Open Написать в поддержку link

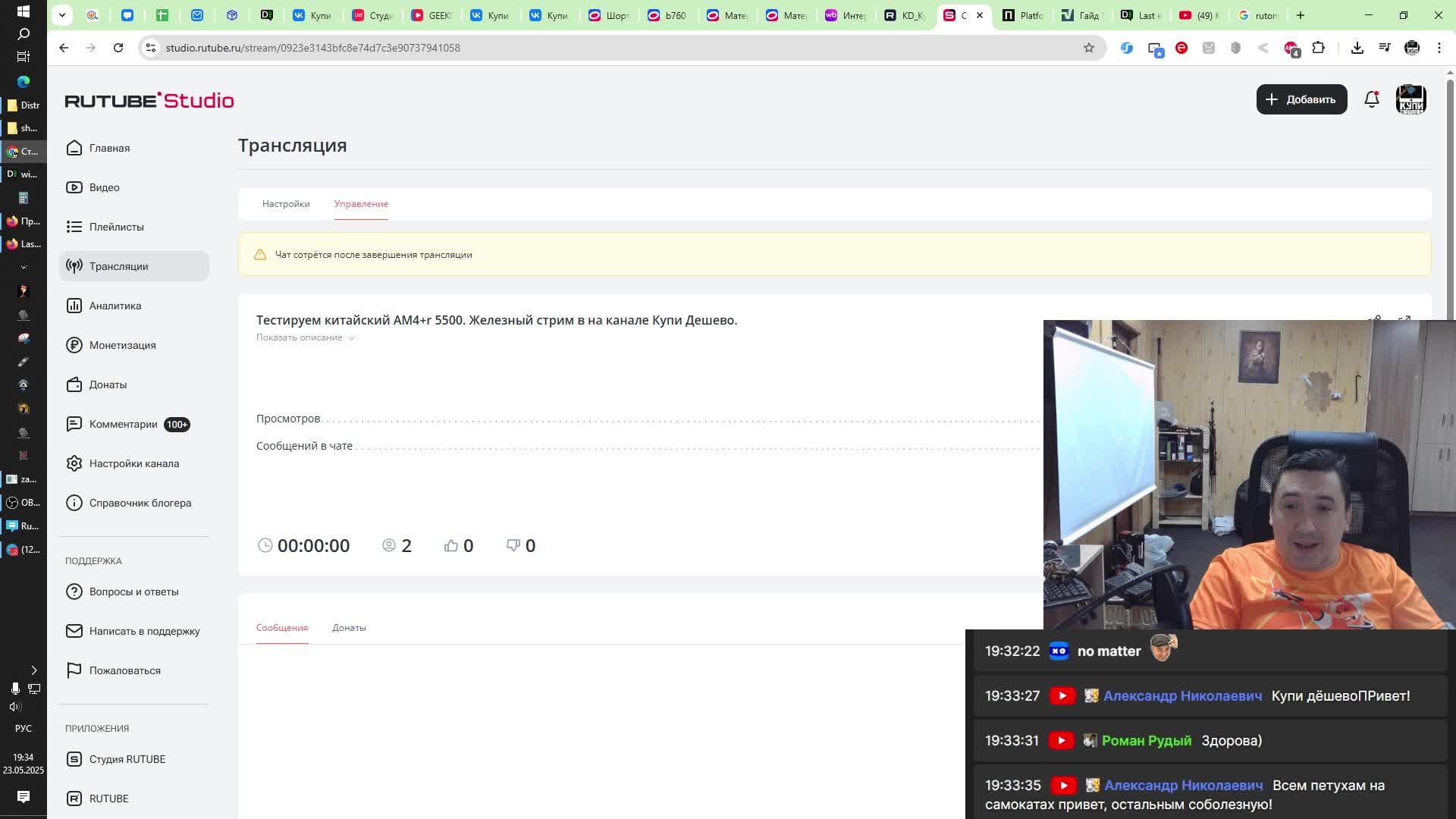tap(144, 631)
